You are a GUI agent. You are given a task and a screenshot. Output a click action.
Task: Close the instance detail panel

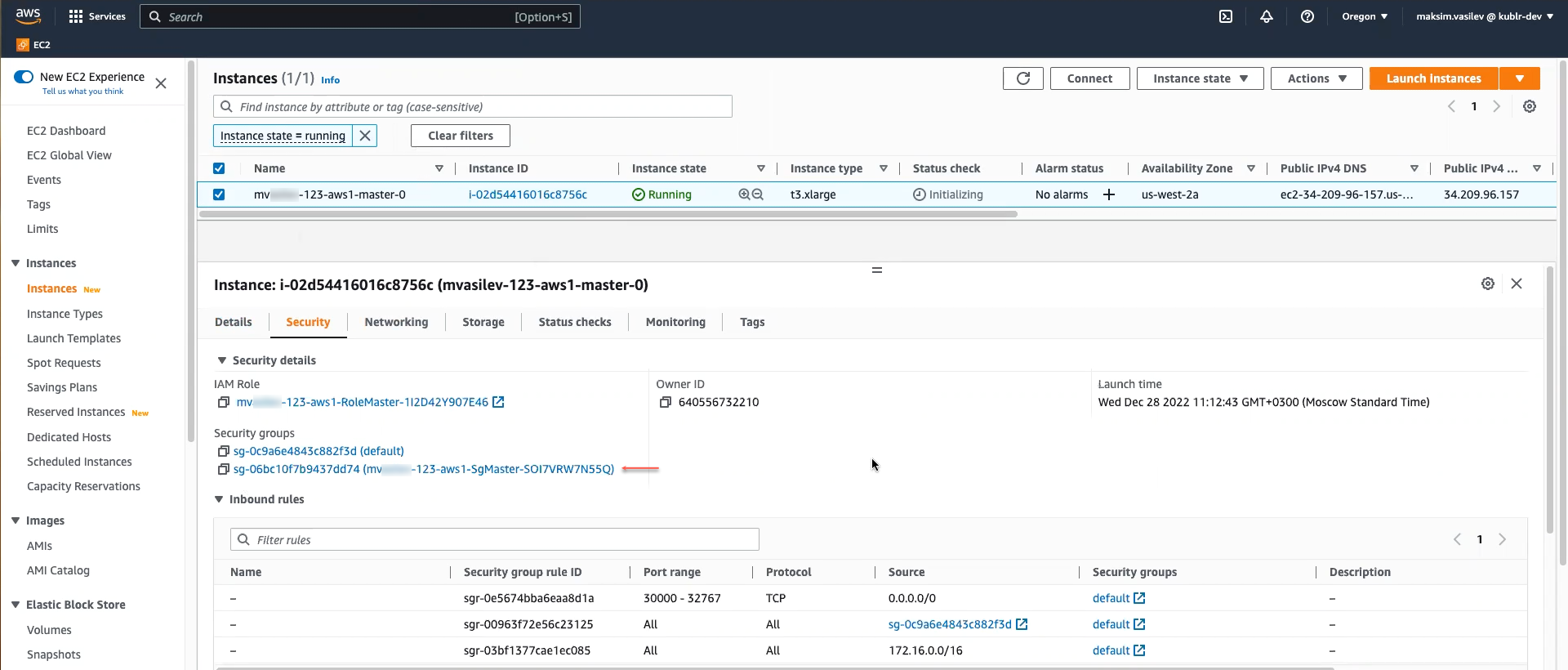(x=1517, y=284)
